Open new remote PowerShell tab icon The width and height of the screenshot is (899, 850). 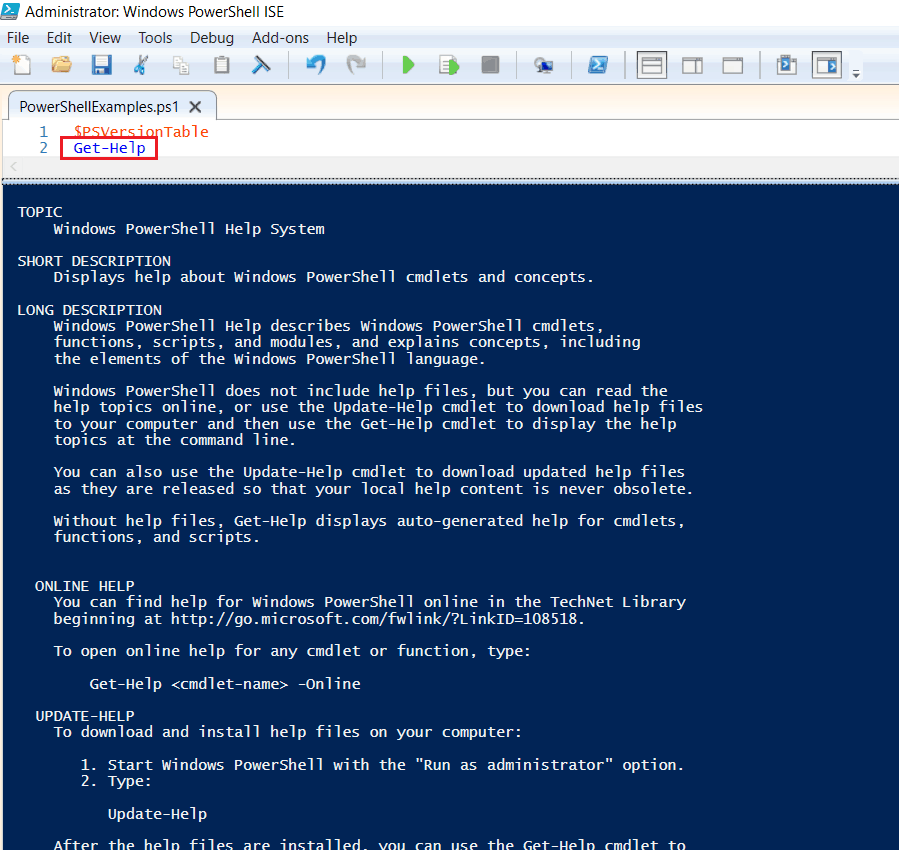click(544, 65)
